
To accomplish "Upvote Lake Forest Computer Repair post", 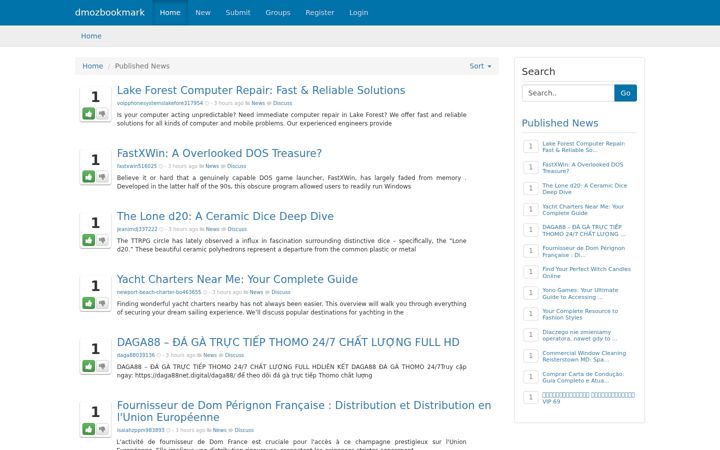I will [x=89, y=113].
